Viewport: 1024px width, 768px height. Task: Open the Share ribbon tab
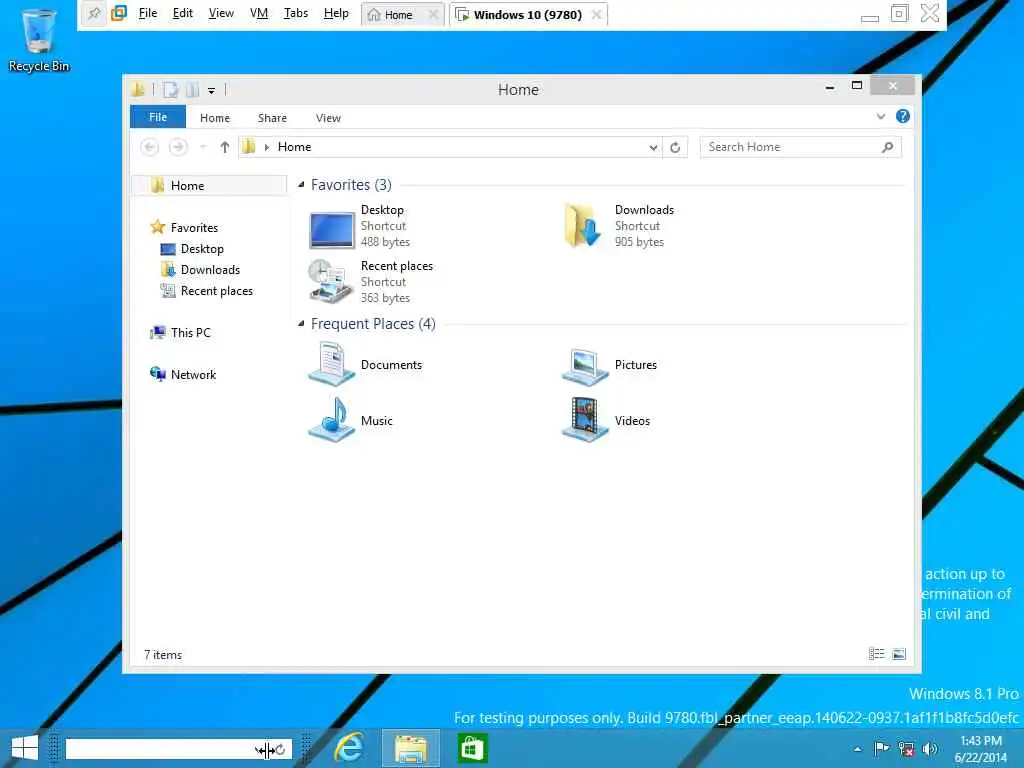coord(272,118)
